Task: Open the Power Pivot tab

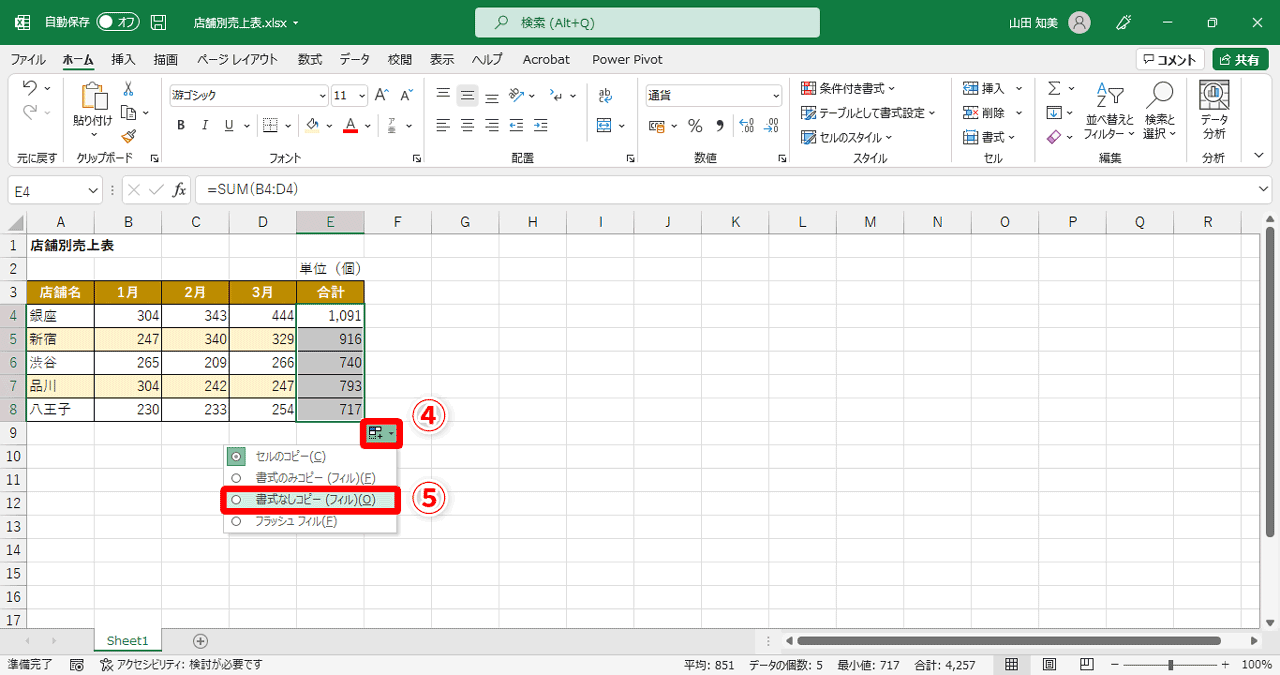Action: pyautogui.click(x=627, y=59)
